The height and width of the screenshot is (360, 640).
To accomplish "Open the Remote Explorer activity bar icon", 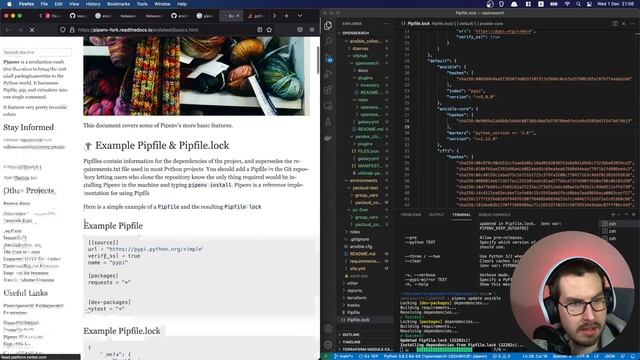I will click(328, 106).
